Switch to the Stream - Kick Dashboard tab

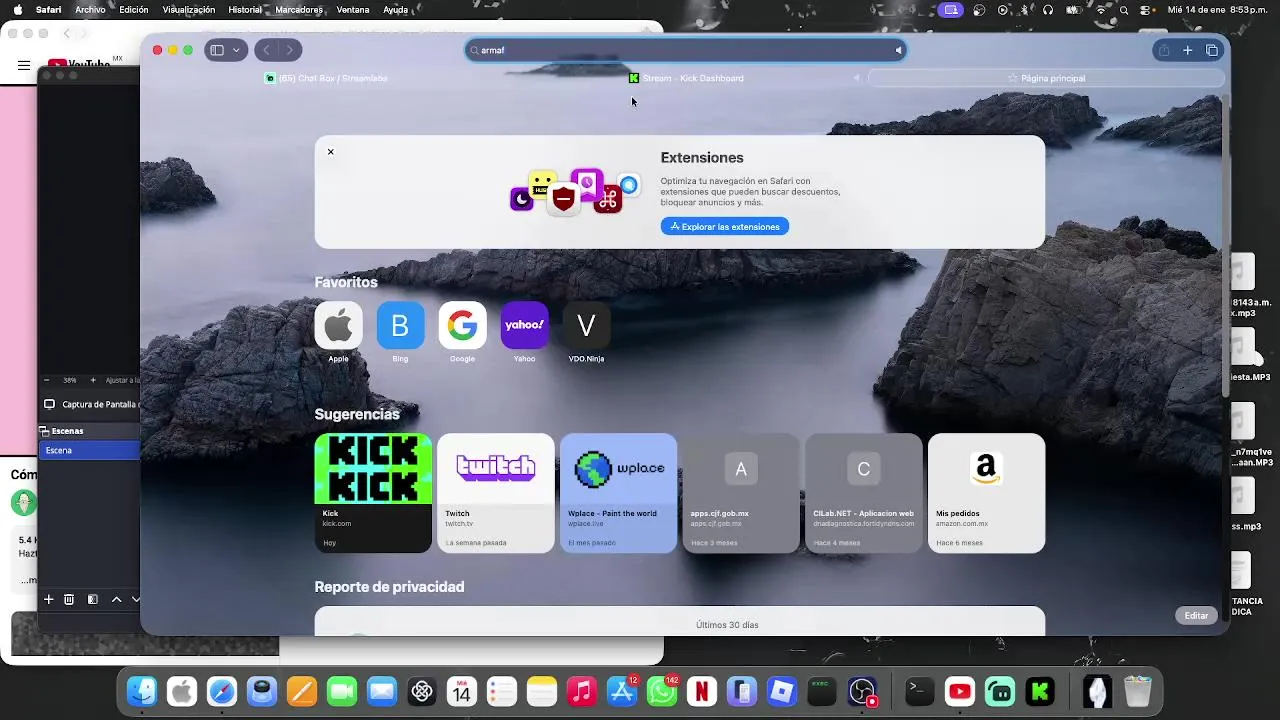[687, 78]
